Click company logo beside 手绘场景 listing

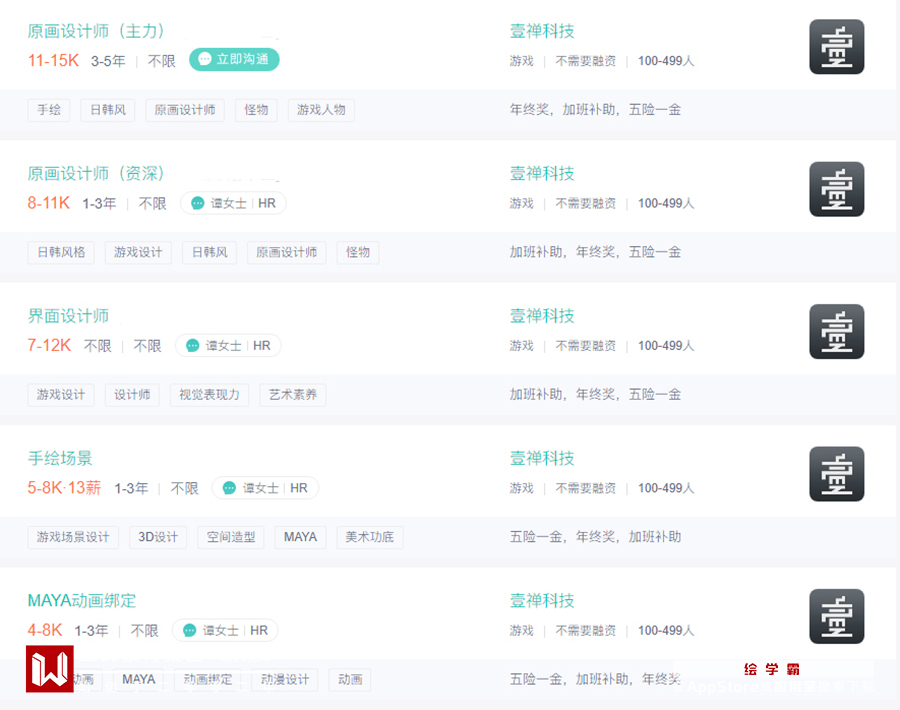click(x=836, y=474)
